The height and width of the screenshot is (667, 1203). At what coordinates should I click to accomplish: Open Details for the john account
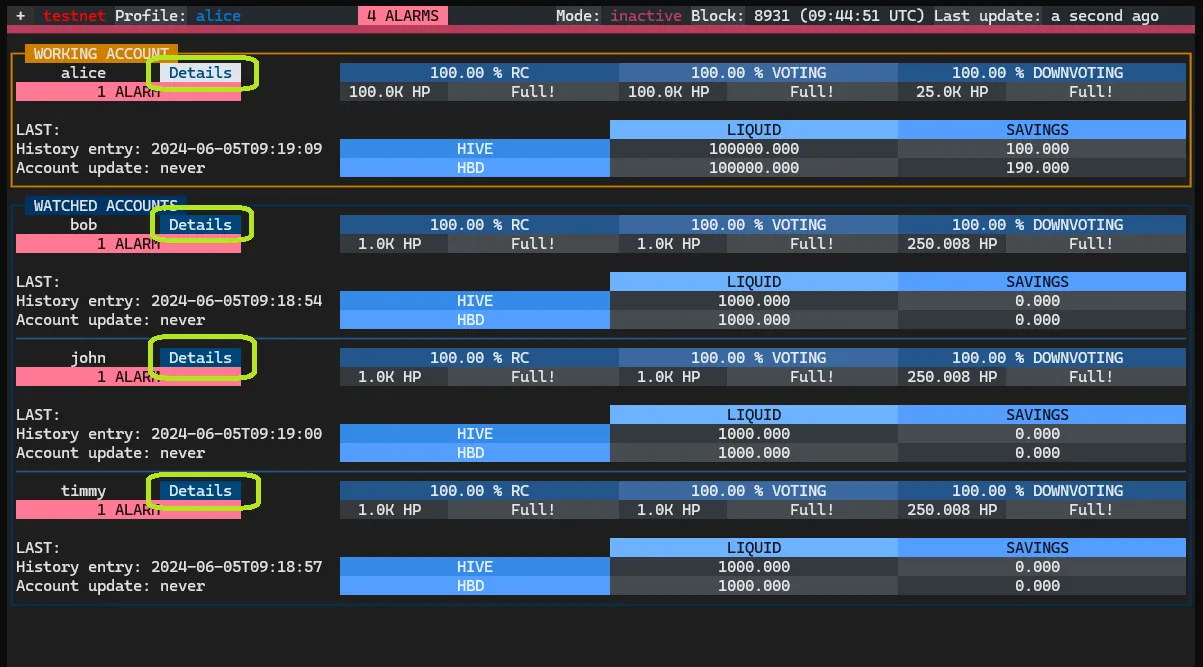[x=200, y=358]
